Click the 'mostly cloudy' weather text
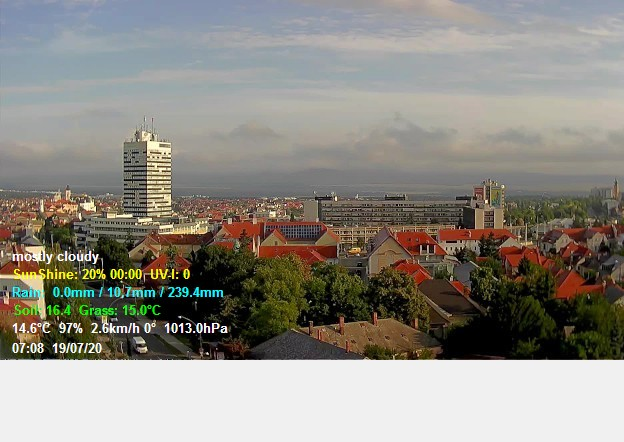 (55, 257)
